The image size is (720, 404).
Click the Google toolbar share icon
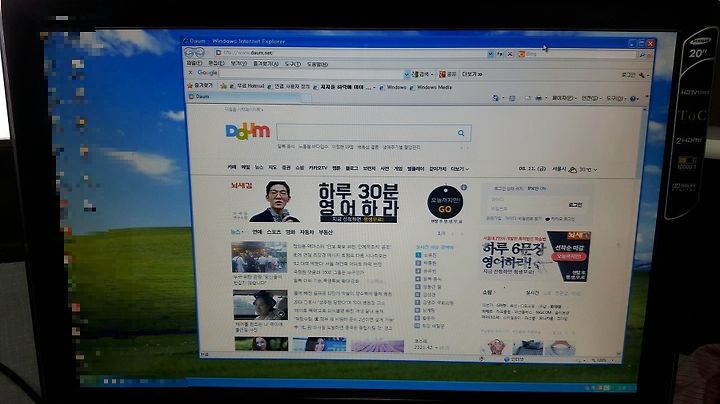(x=442, y=74)
